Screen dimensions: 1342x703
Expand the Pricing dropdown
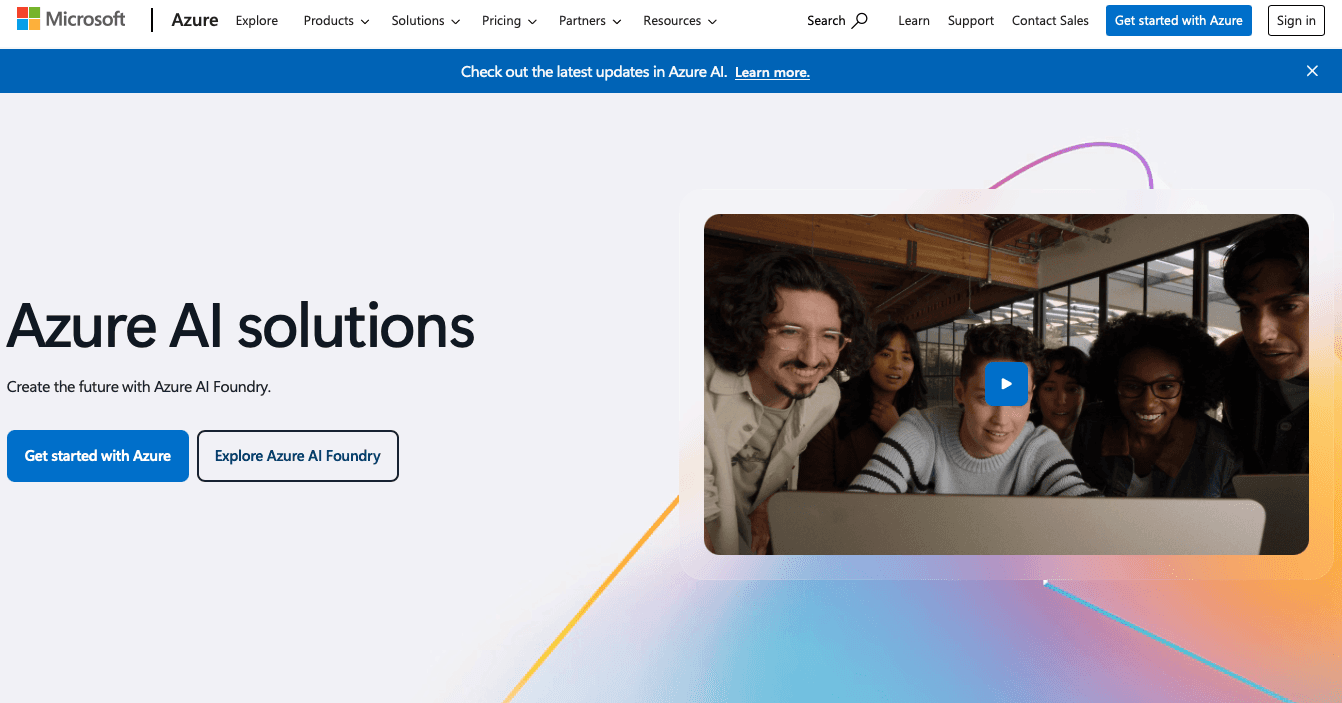click(509, 20)
